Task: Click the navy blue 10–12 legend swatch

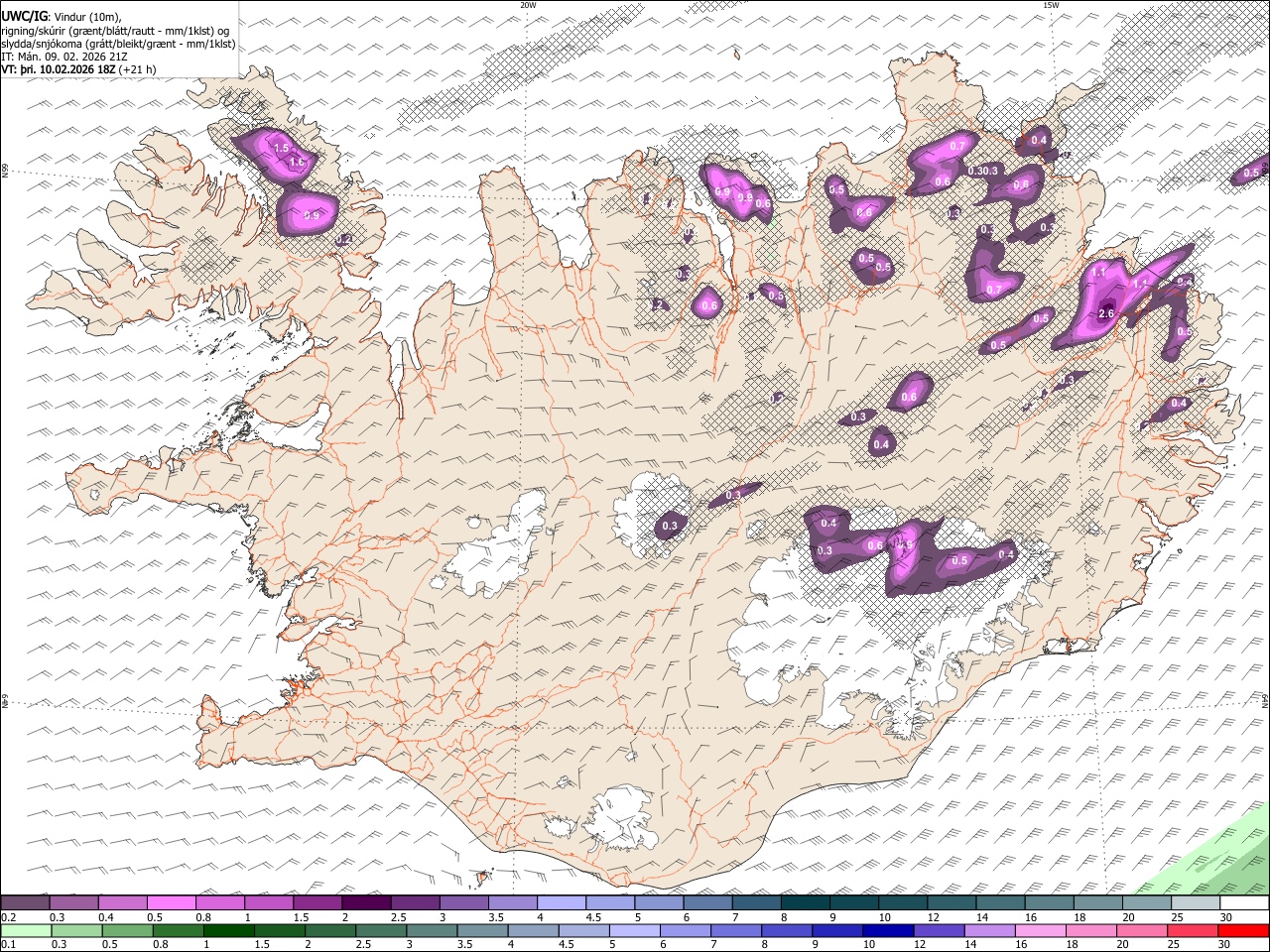Action: (x=889, y=930)
